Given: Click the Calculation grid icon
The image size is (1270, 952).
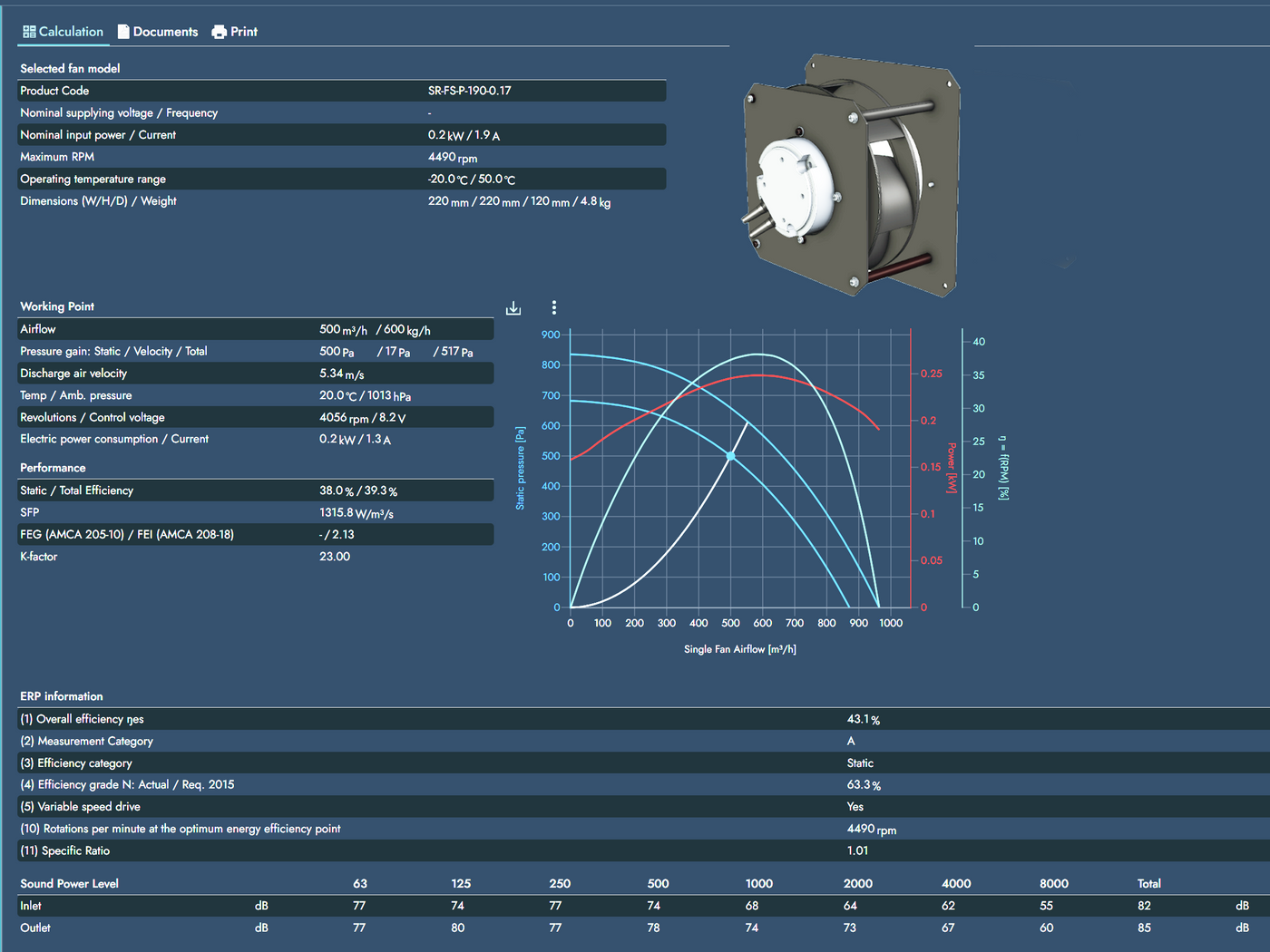Looking at the screenshot, I should [29, 32].
